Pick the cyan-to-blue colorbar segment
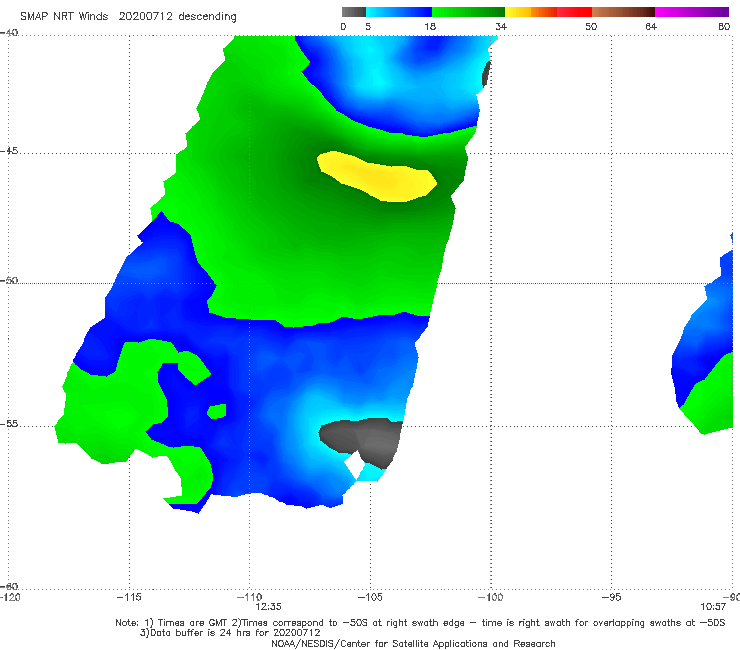Viewport: 740px width, 650px height. (x=399, y=12)
